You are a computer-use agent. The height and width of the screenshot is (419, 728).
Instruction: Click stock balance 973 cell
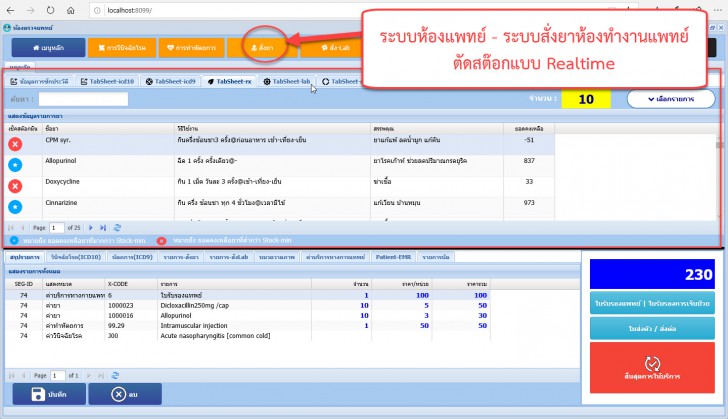coord(529,203)
